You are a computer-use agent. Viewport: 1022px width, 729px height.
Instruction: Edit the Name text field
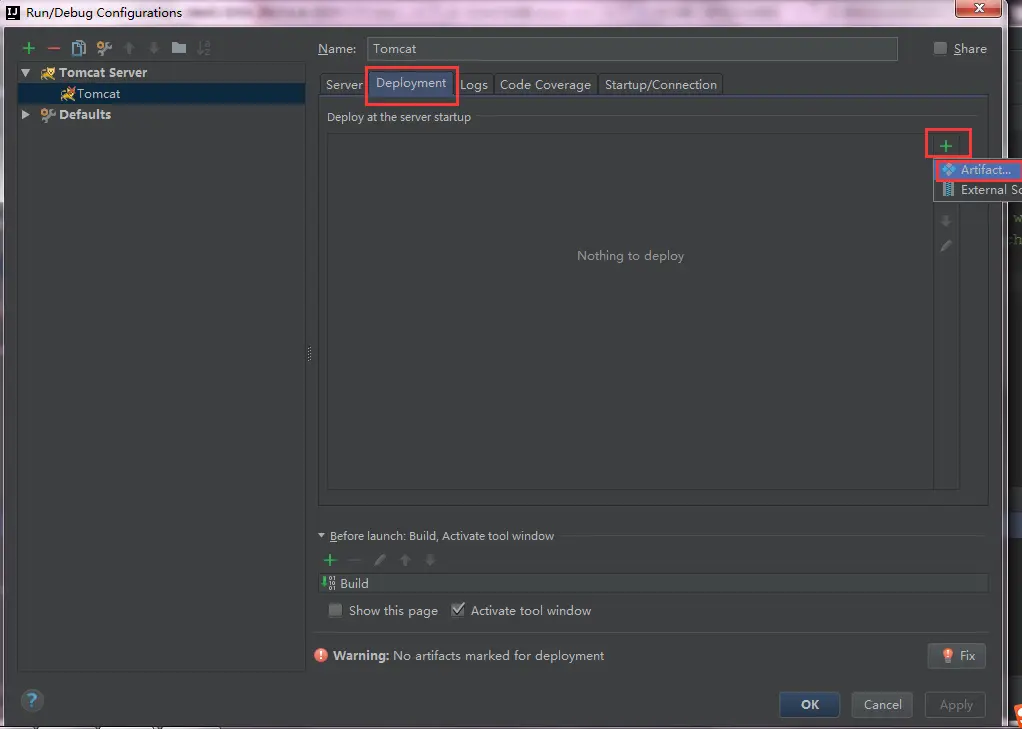pyautogui.click(x=632, y=49)
